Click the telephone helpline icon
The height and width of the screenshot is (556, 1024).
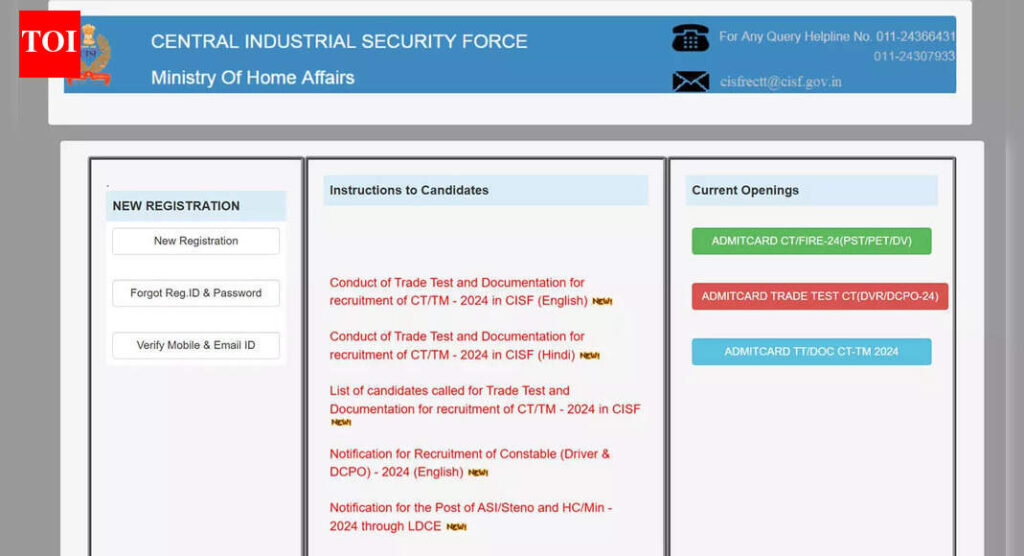[690, 38]
